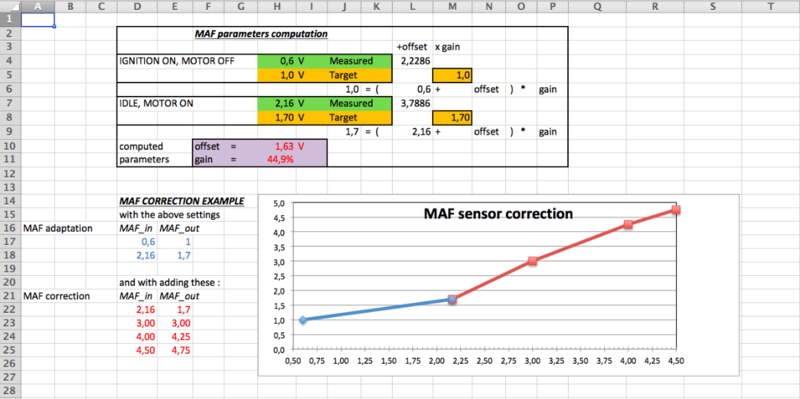Select the MAF CORRECTION EXAMPLE heading cell
This screenshot has height=399, width=800.
(181, 201)
